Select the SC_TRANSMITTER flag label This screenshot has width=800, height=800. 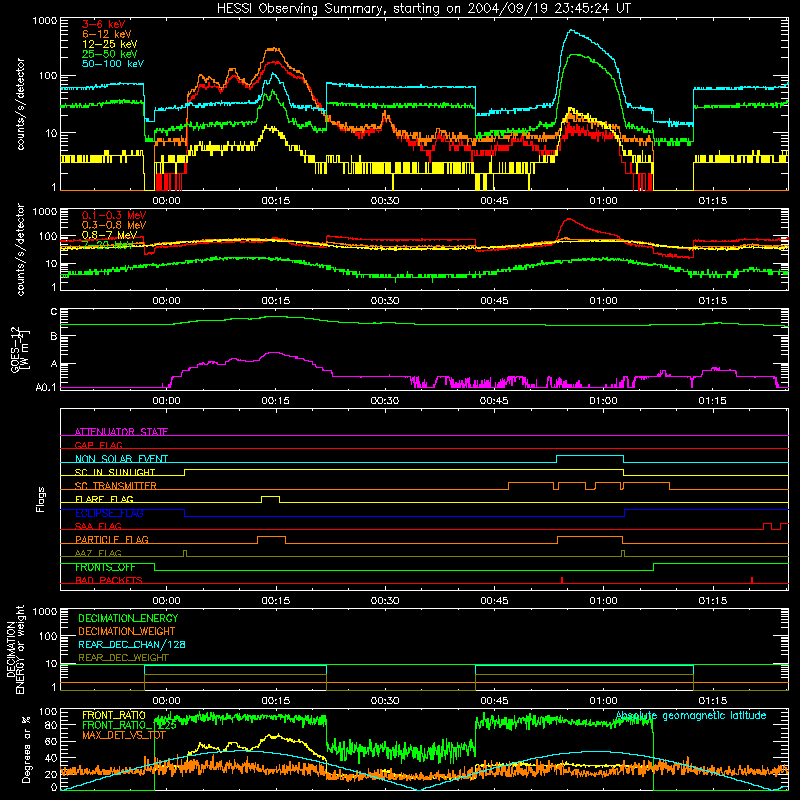coord(116,486)
